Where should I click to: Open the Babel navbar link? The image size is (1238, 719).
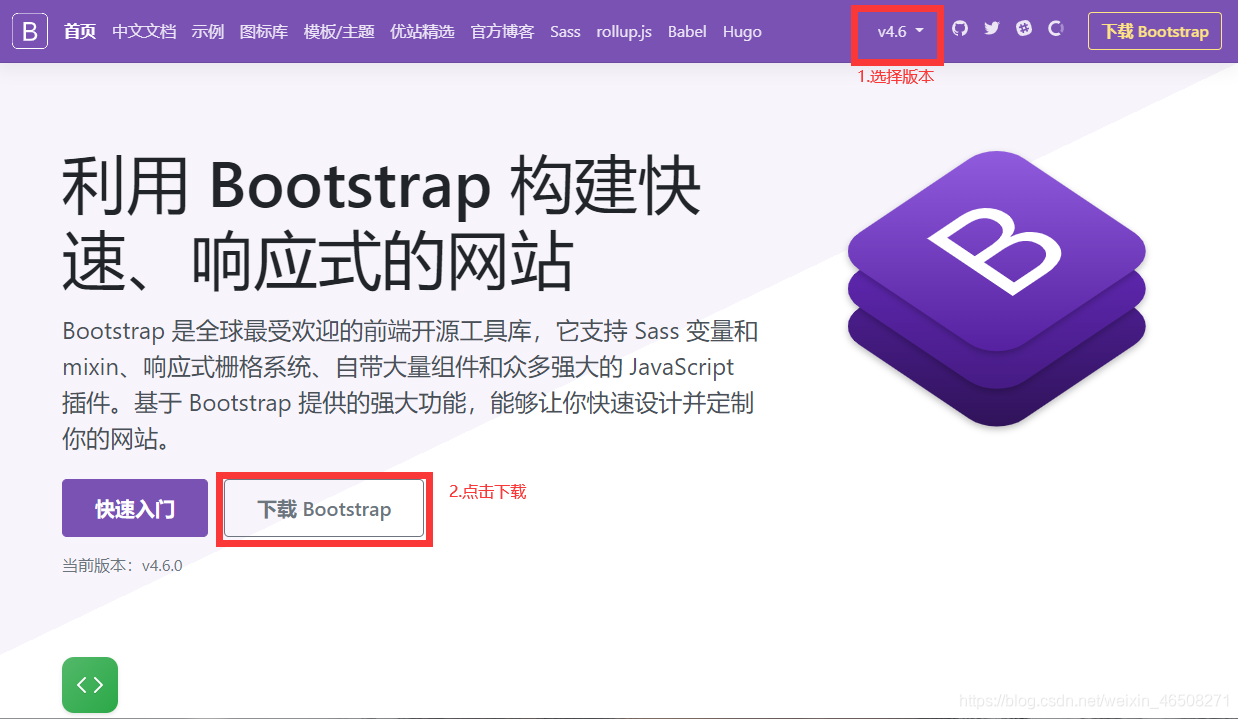687,32
